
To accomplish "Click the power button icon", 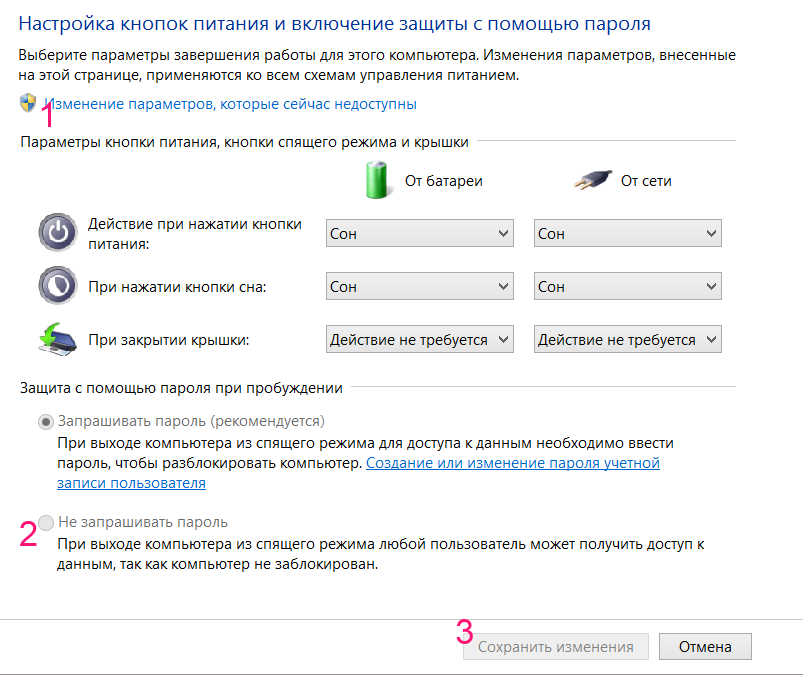I will [58, 233].
